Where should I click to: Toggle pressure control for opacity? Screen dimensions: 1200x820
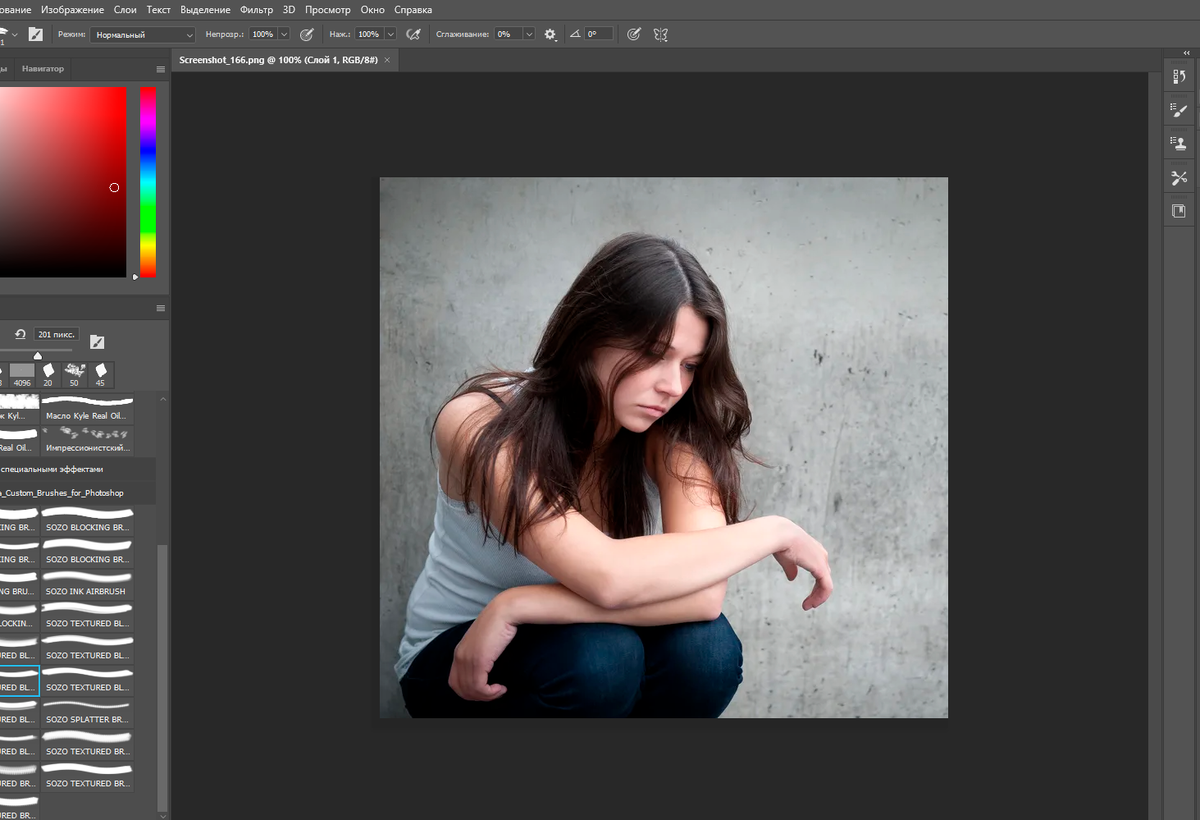[x=307, y=34]
